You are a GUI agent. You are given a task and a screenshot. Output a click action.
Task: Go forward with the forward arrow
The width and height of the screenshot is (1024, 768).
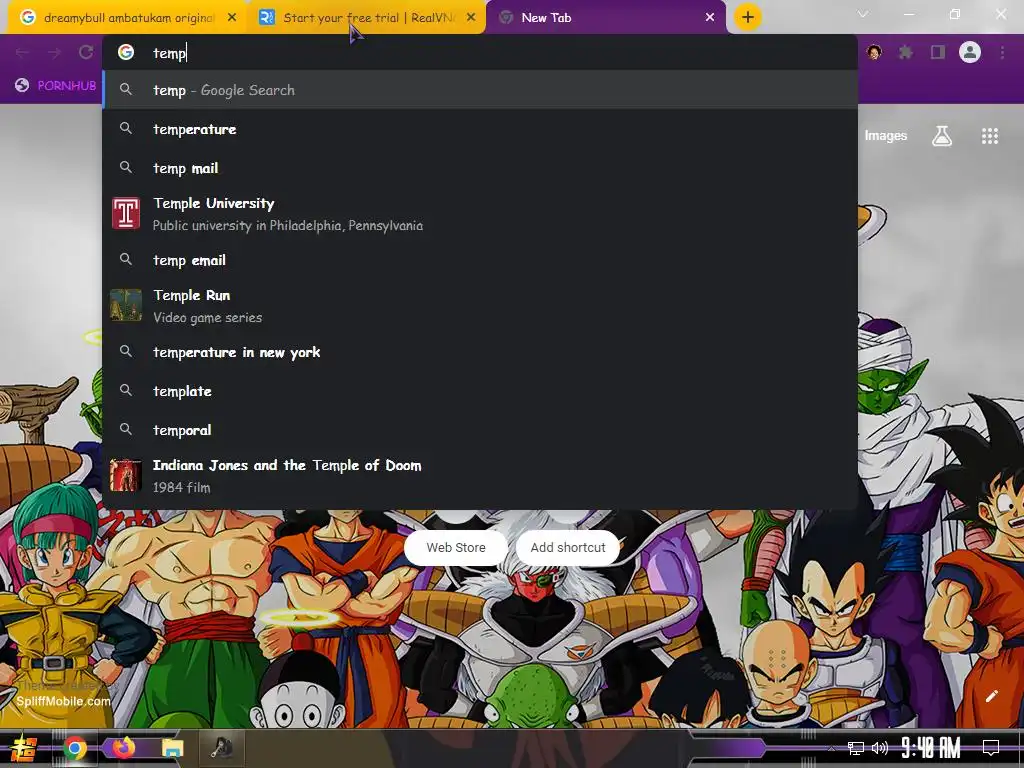(54, 52)
